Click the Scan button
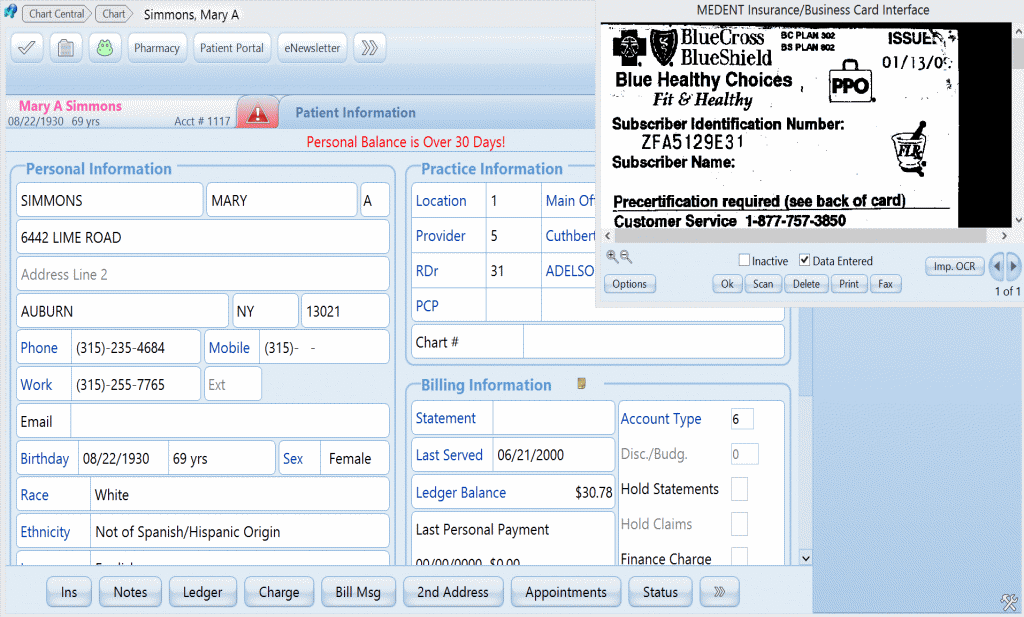This screenshot has height=617, width=1024. 763,284
